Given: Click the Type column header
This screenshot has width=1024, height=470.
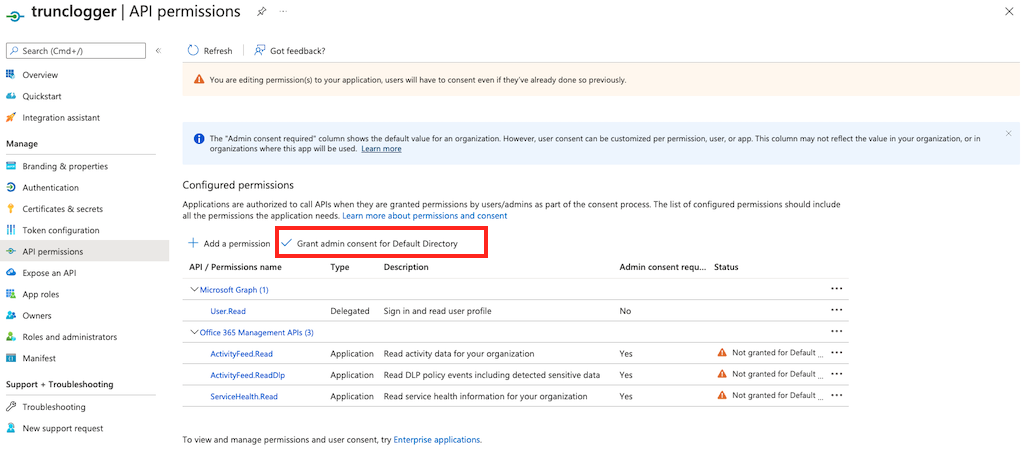Looking at the screenshot, I should point(340,267).
